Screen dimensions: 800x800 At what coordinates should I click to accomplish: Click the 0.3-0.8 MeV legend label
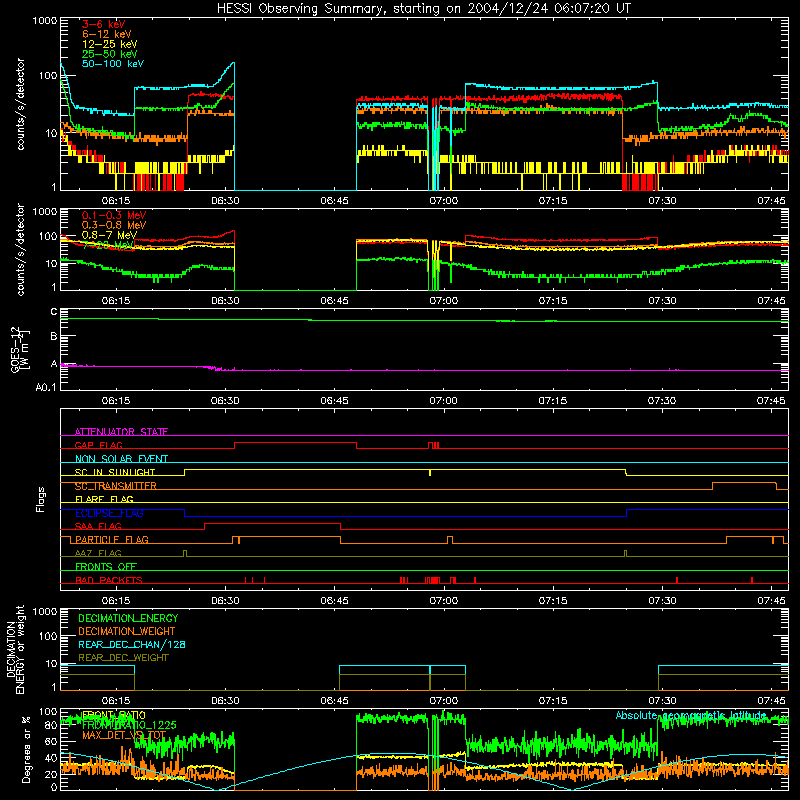pos(114,225)
